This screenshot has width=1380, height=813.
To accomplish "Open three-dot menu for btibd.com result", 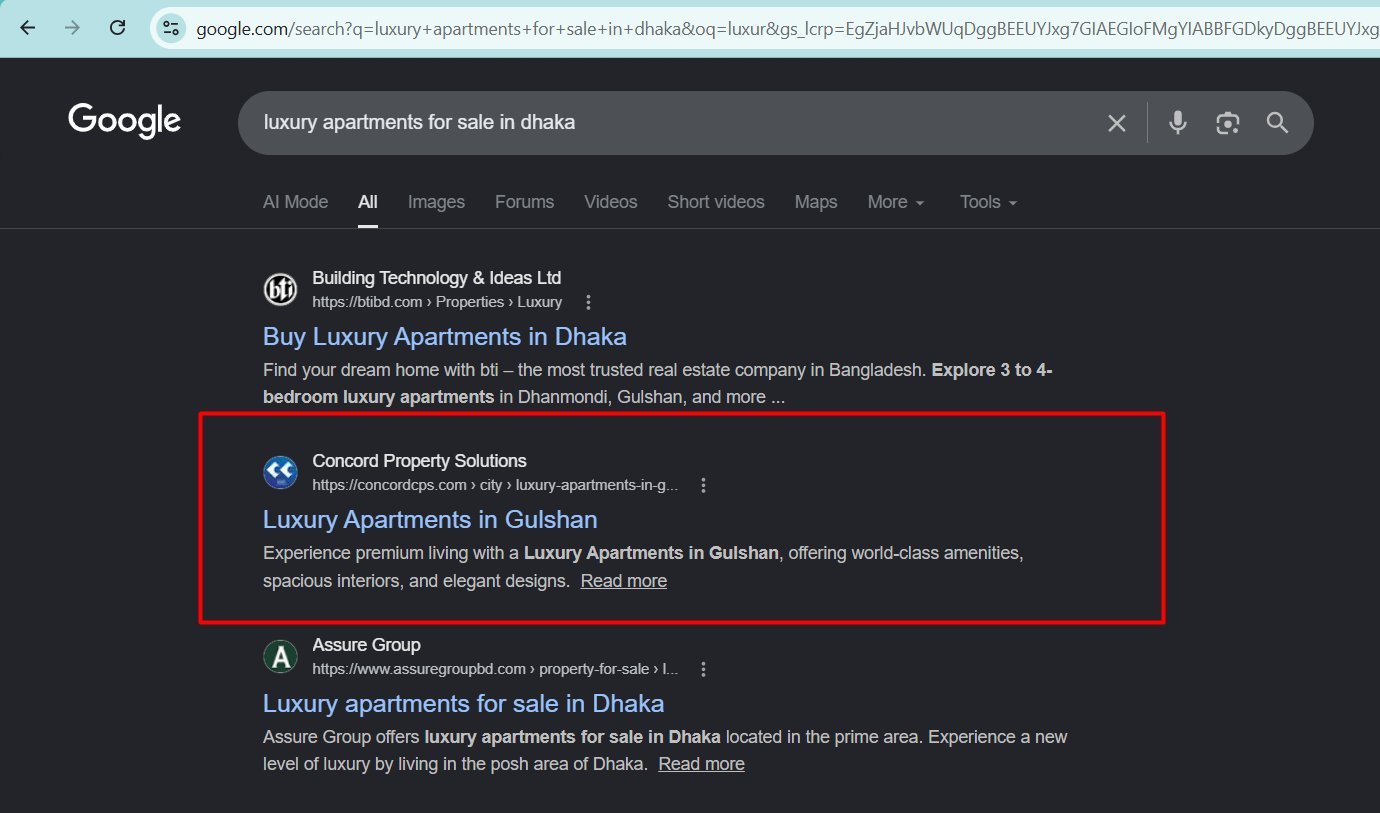I will tap(588, 302).
